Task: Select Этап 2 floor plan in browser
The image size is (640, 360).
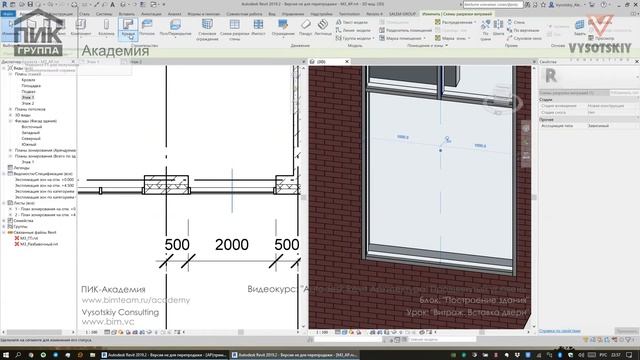Action: (x=28, y=104)
